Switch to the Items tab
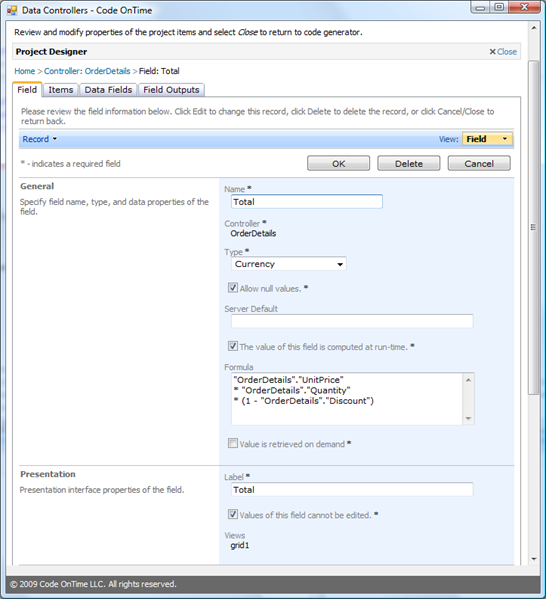Image resolution: width=546 pixels, height=599 pixels. 60,90
